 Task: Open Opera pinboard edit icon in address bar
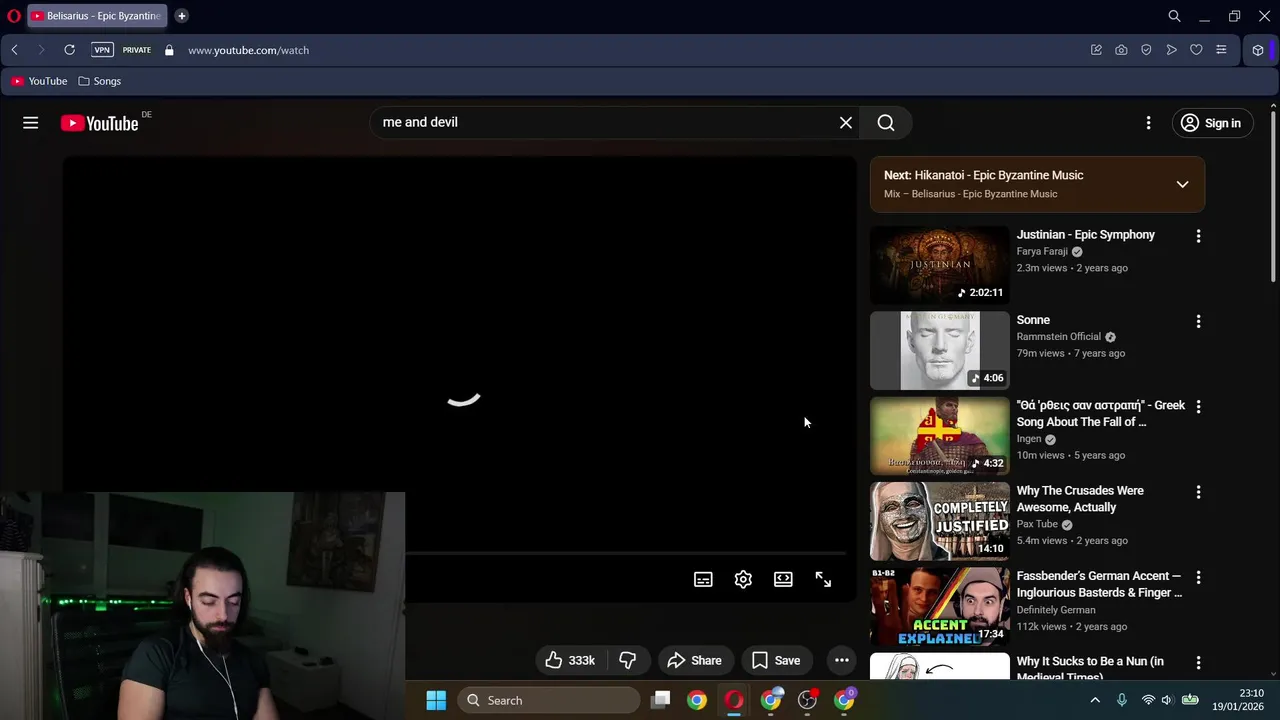click(1096, 50)
